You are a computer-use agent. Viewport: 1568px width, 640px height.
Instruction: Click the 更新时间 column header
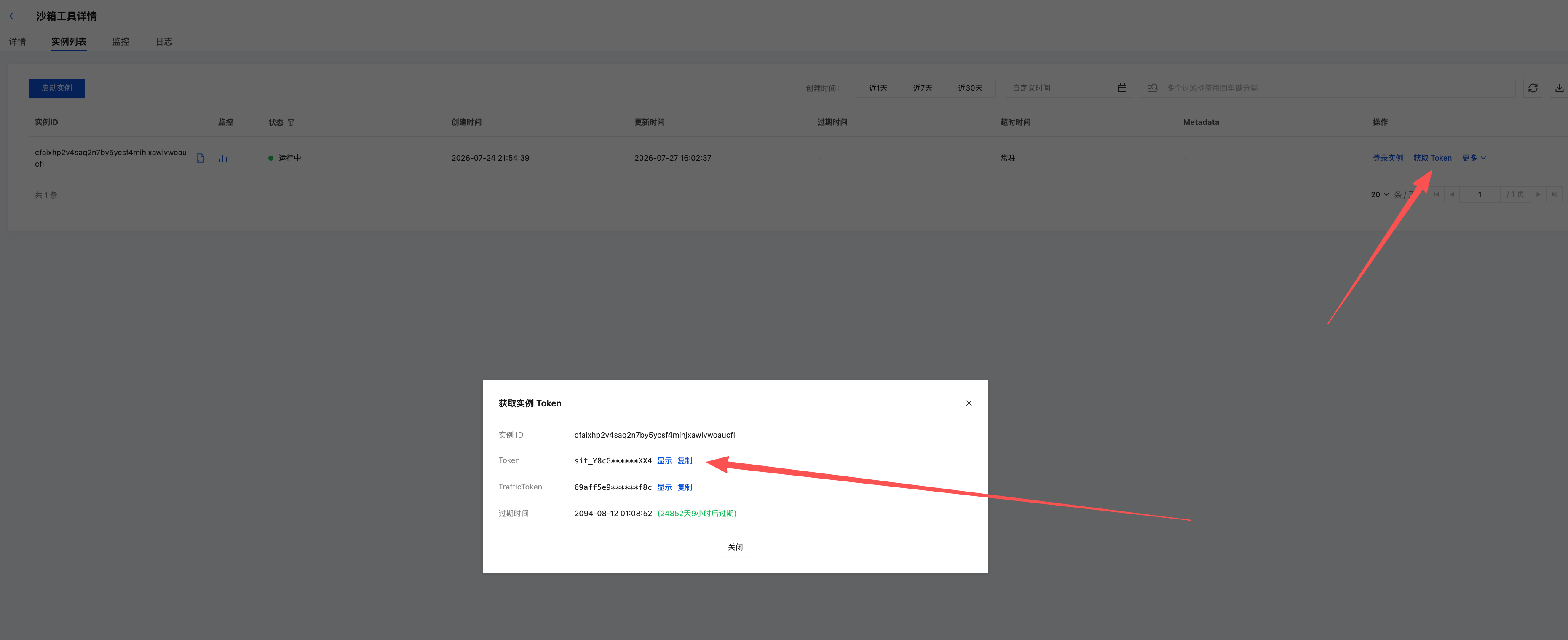coord(650,122)
